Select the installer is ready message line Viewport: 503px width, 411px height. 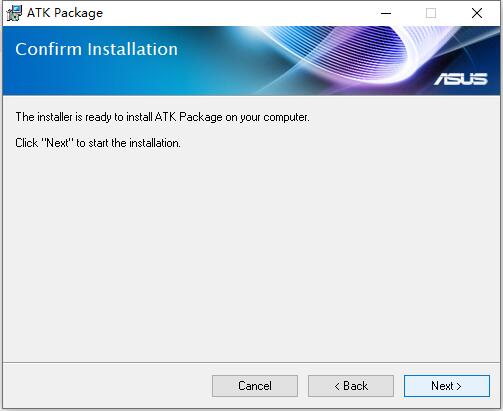tap(162, 117)
